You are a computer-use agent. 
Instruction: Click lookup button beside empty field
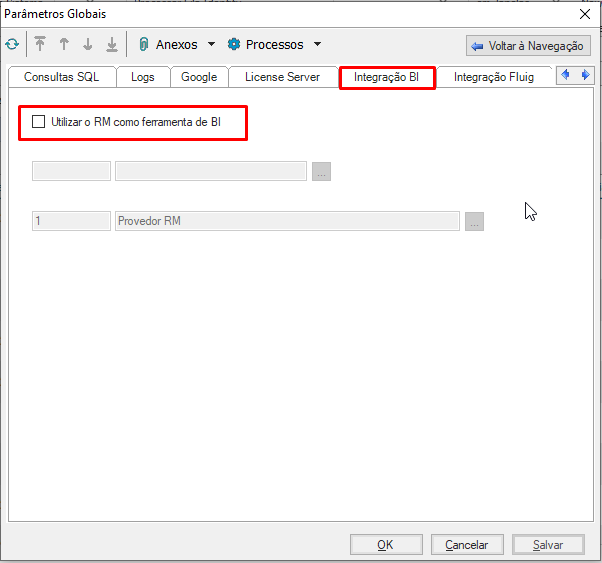pos(321,171)
